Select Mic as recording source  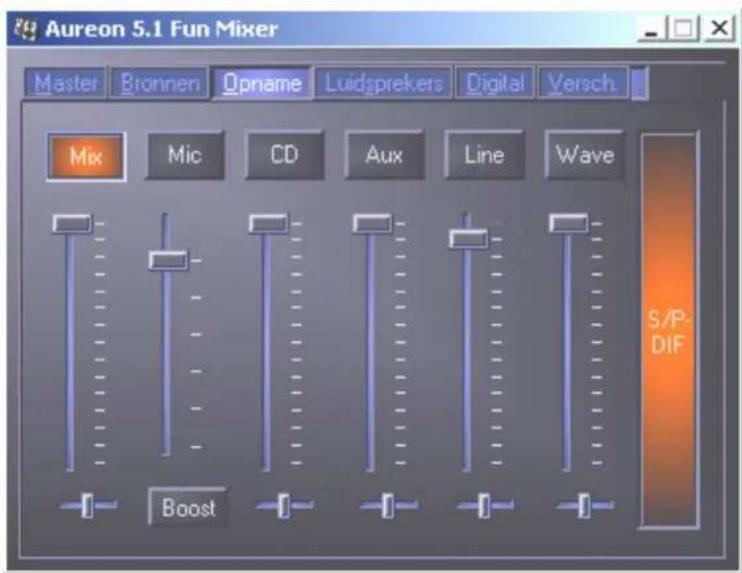[x=185, y=155]
